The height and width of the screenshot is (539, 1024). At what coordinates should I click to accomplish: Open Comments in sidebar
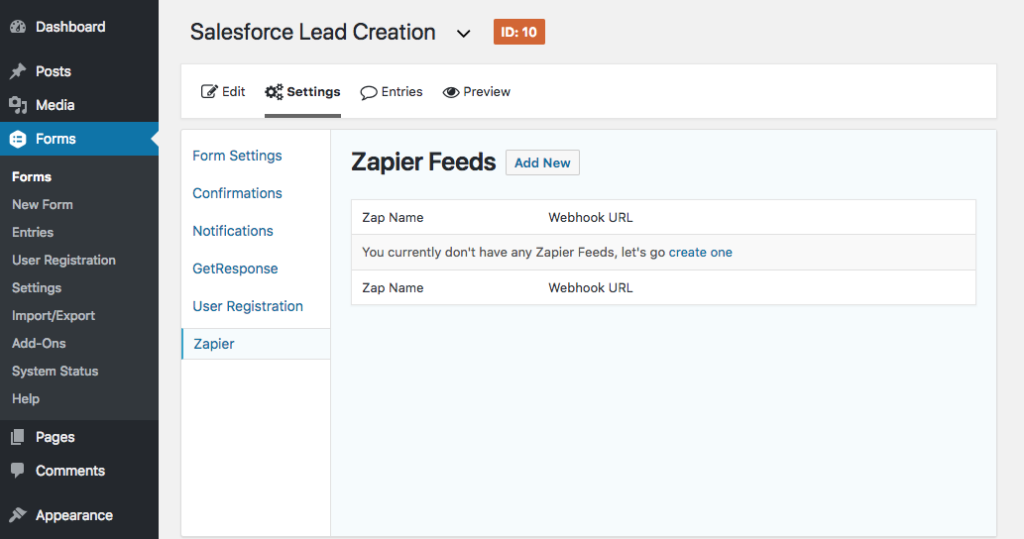[70, 470]
